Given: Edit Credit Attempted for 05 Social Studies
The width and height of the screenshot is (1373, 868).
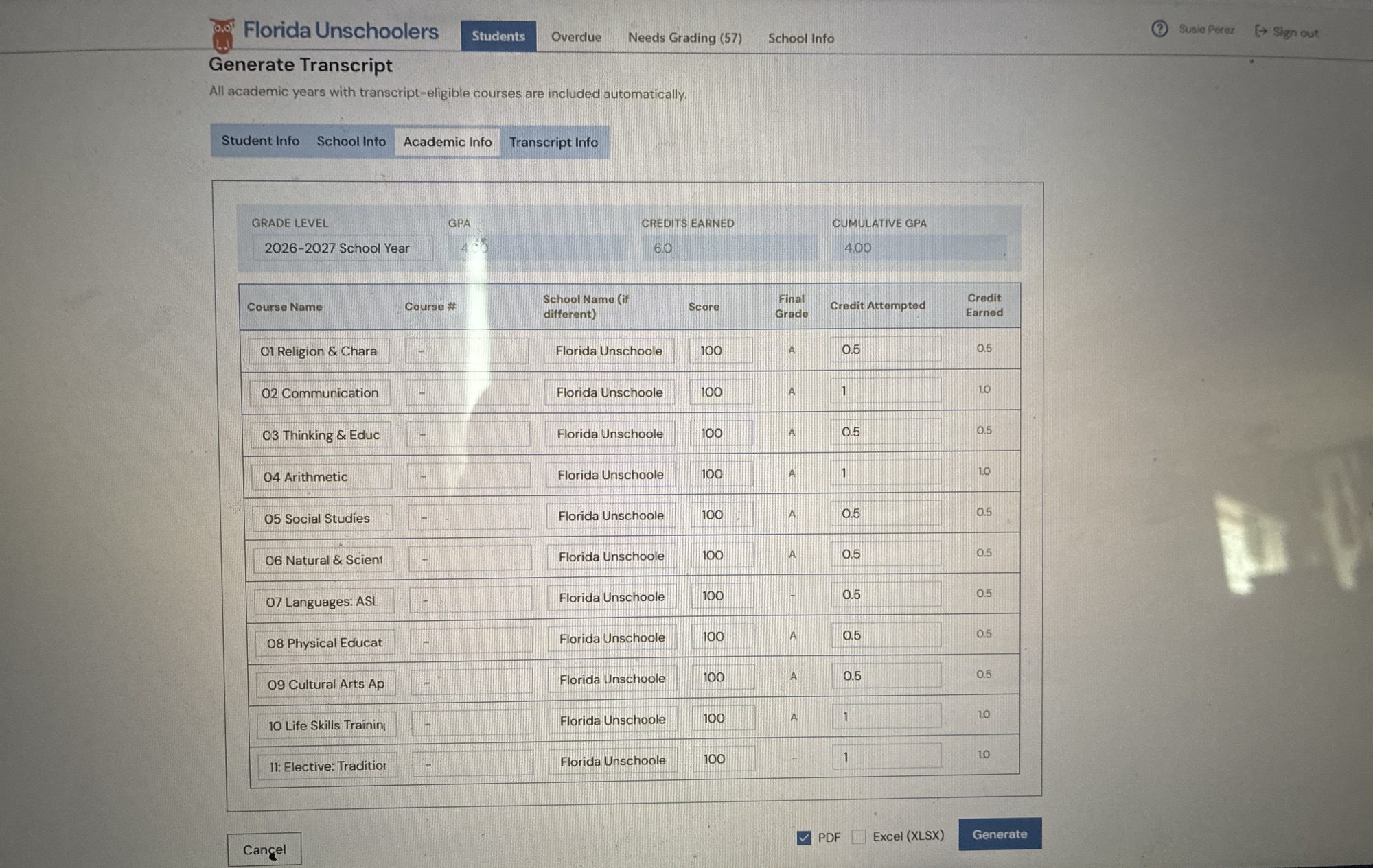Looking at the screenshot, I should pos(886,513).
